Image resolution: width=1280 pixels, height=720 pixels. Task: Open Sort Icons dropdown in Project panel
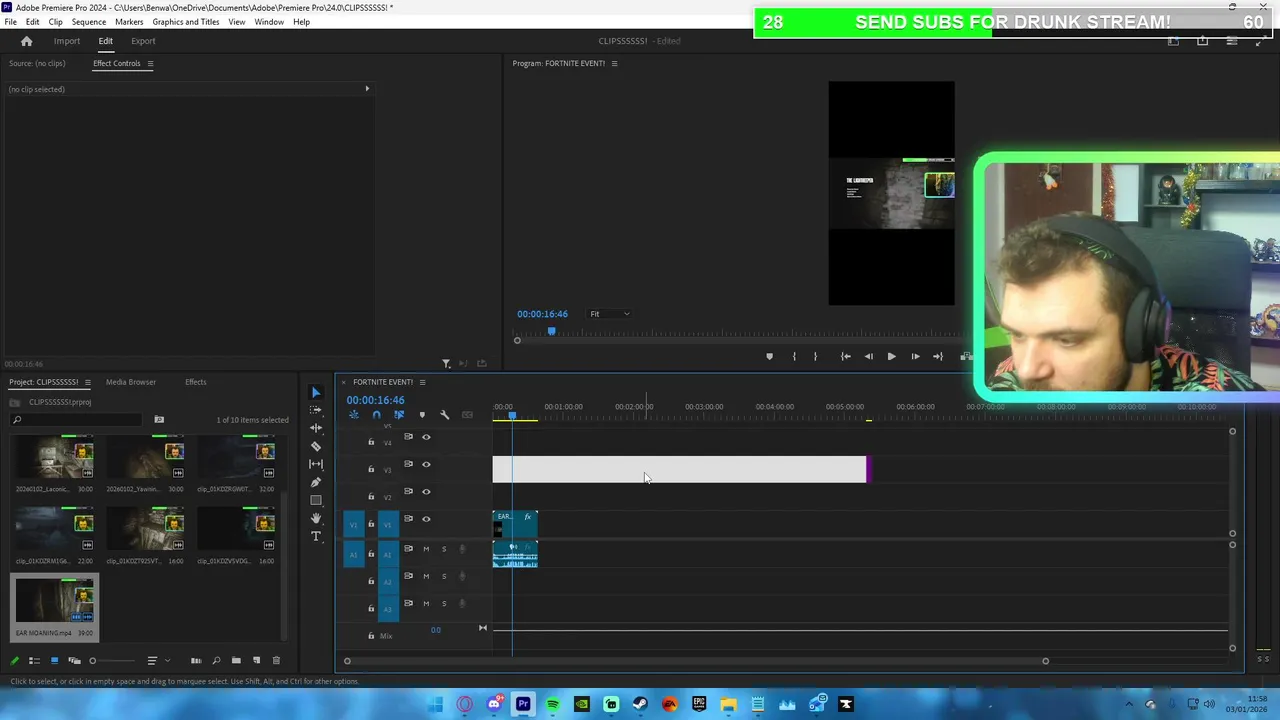[x=156, y=660]
